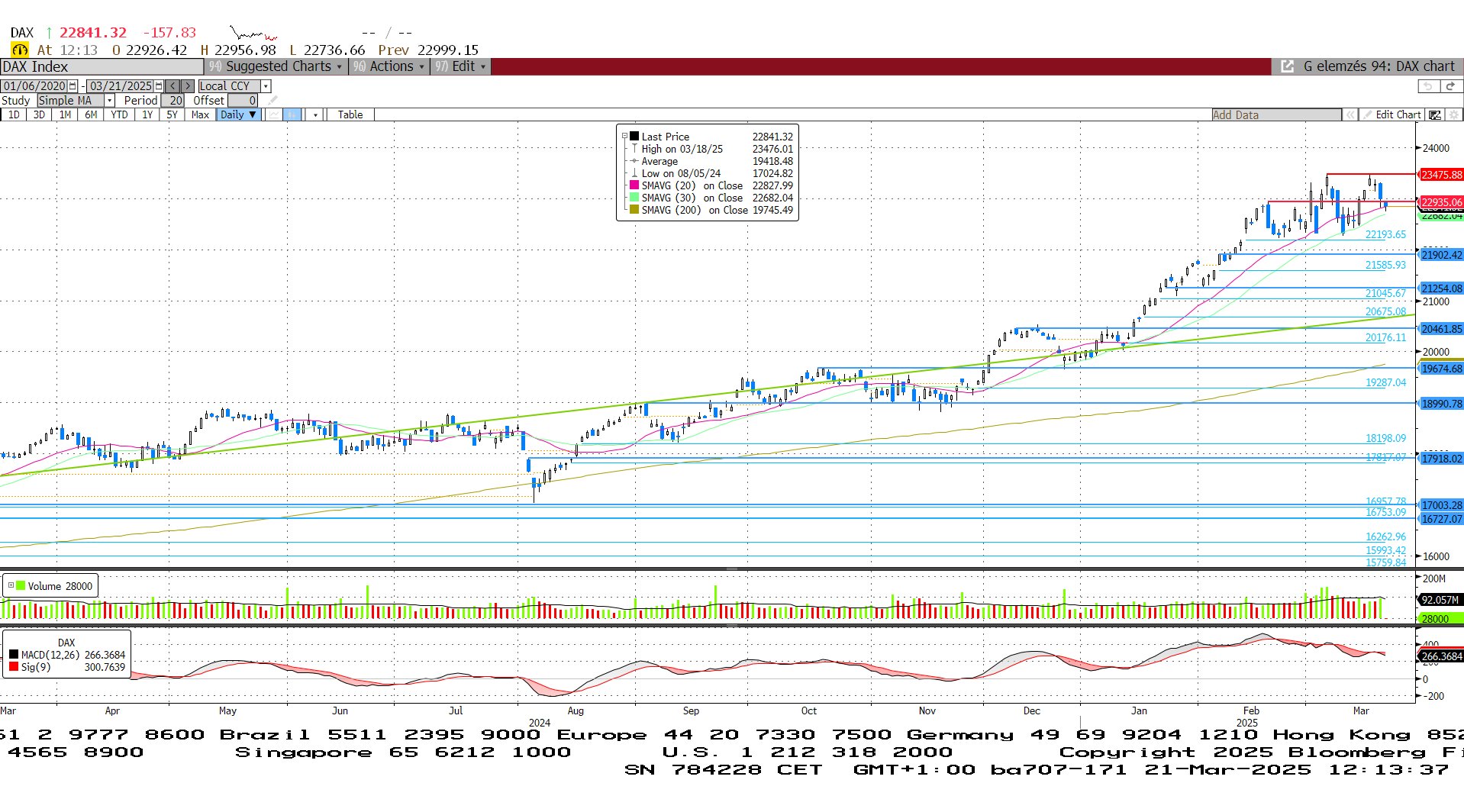
Task: Collapse the Last Price legend tree
Action: coord(624,137)
